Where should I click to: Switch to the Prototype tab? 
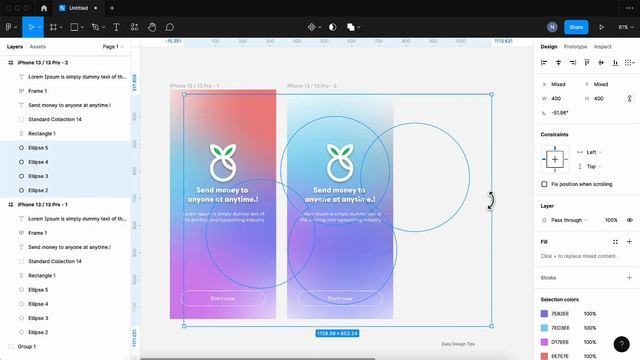point(575,47)
